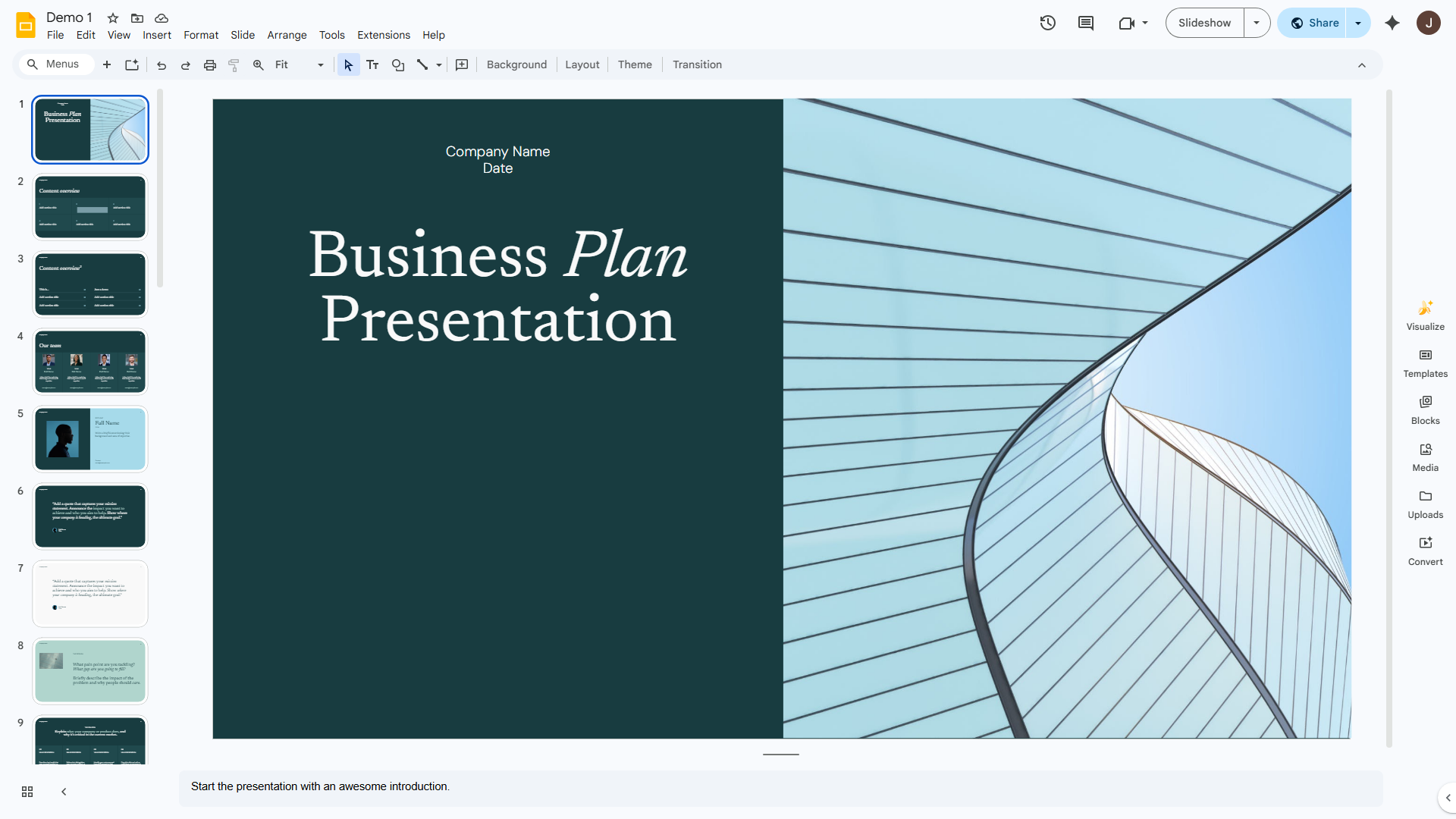This screenshot has width=1456, height=819.
Task: Open Visualize sidebar panel
Action: (1426, 315)
